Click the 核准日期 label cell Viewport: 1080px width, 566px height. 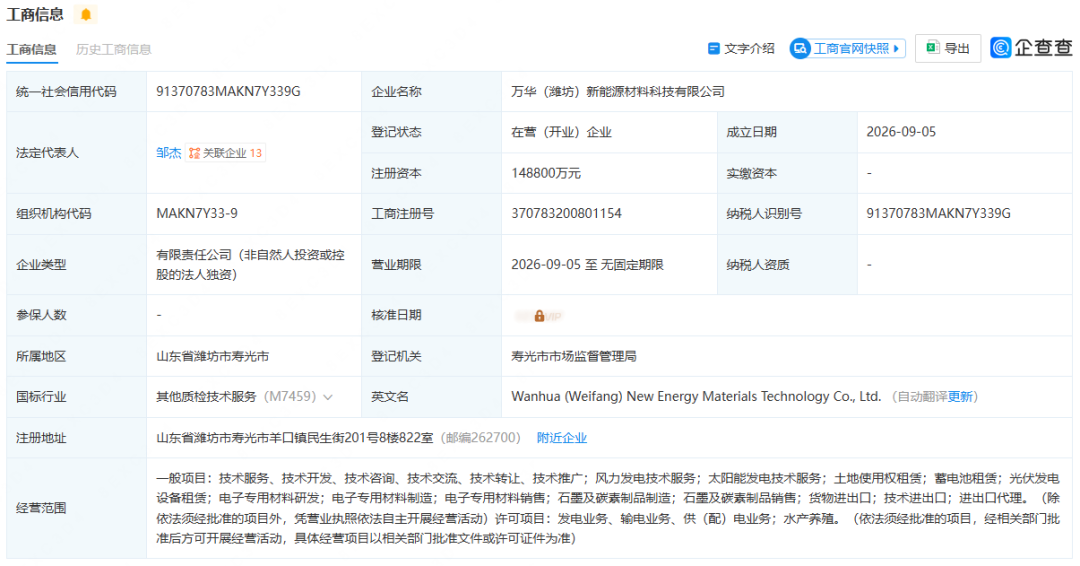431,315
